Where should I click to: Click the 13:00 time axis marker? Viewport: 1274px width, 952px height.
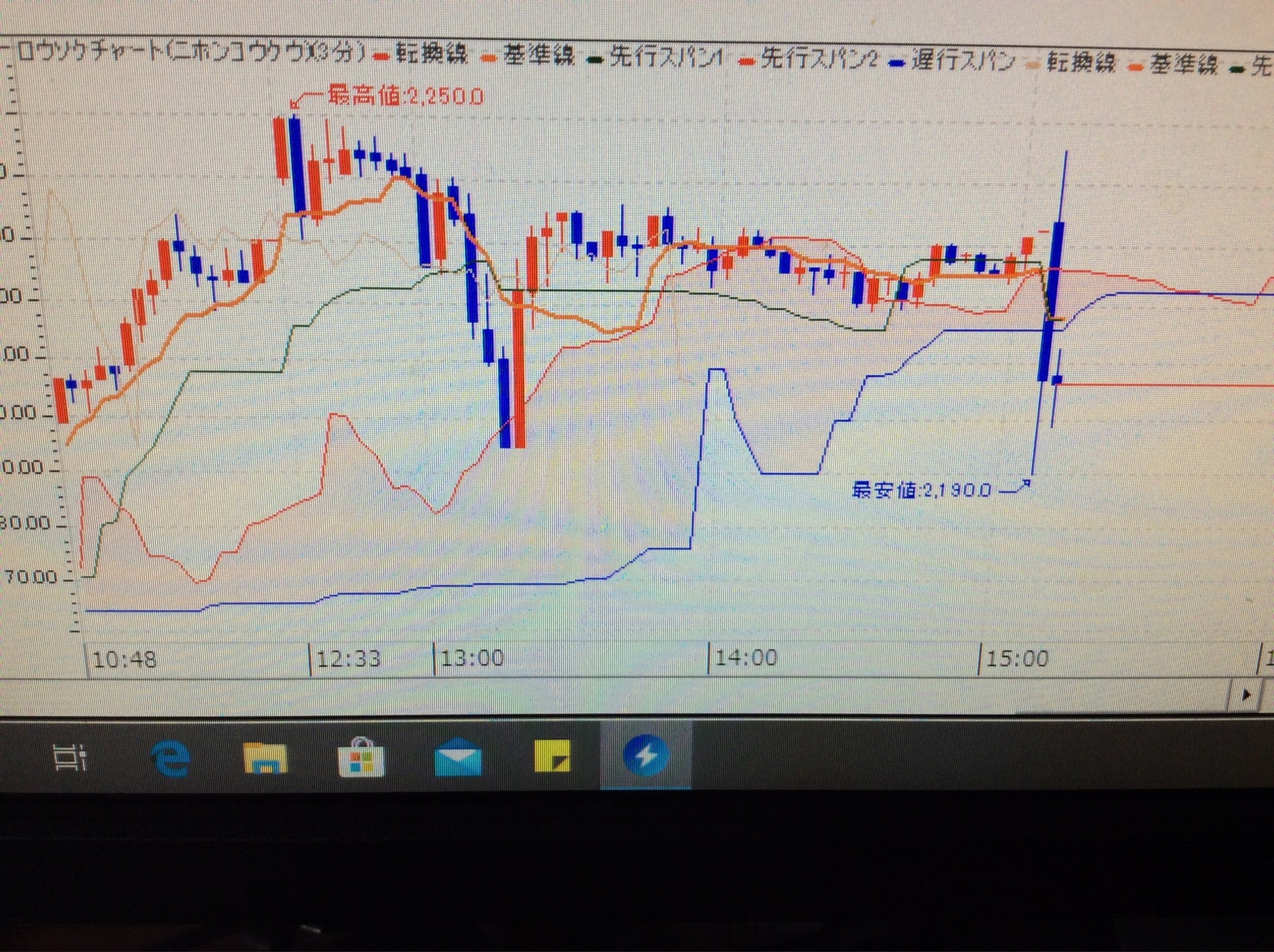click(x=472, y=658)
